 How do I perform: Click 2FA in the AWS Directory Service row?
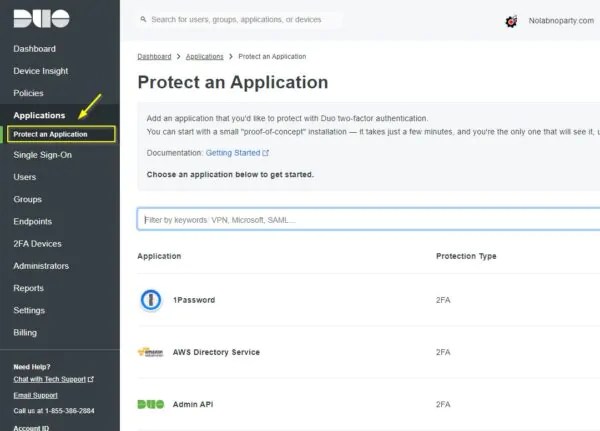[x=443, y=352]
